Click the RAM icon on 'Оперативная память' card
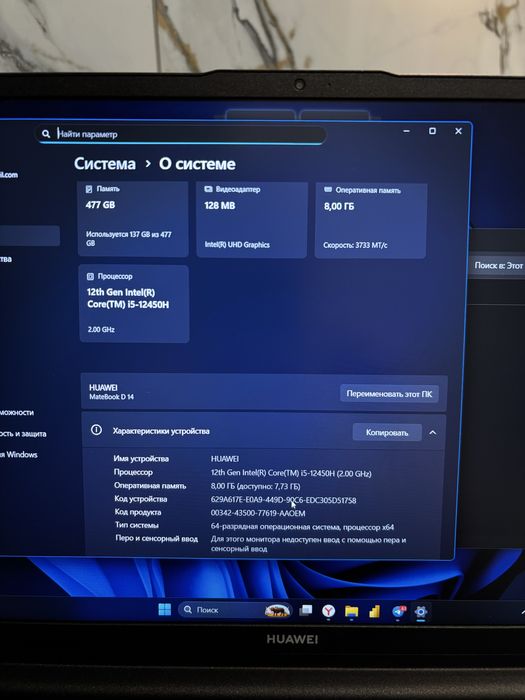The image size is (525, 700). (x=328, y=190)
